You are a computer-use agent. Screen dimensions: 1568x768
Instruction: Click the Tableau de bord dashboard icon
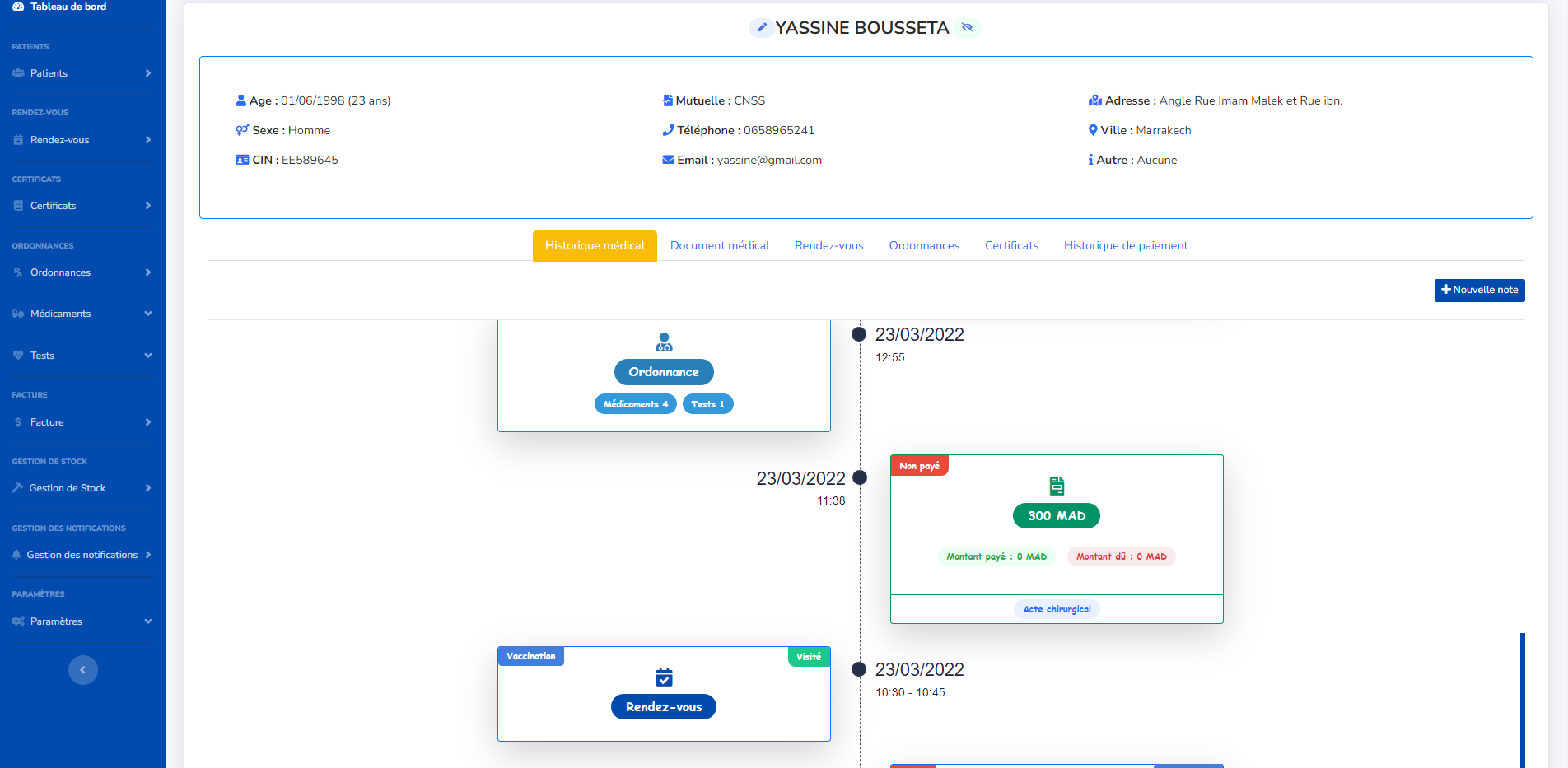point(18,7)
